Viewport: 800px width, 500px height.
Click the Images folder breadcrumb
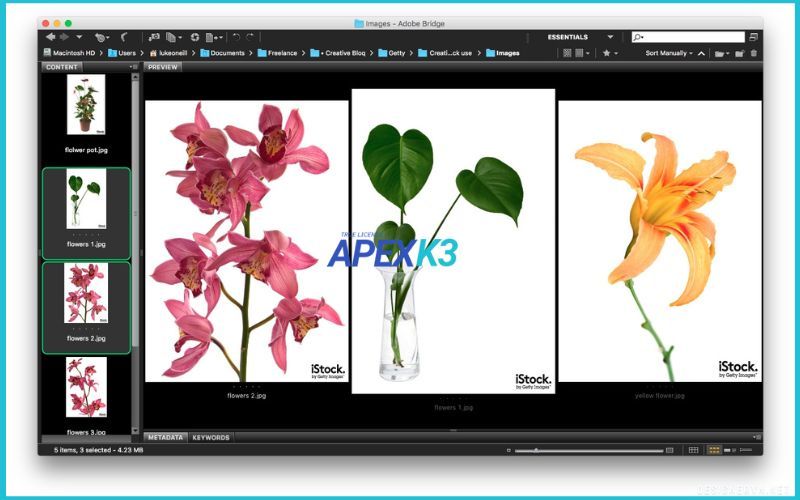click(503, 53)
